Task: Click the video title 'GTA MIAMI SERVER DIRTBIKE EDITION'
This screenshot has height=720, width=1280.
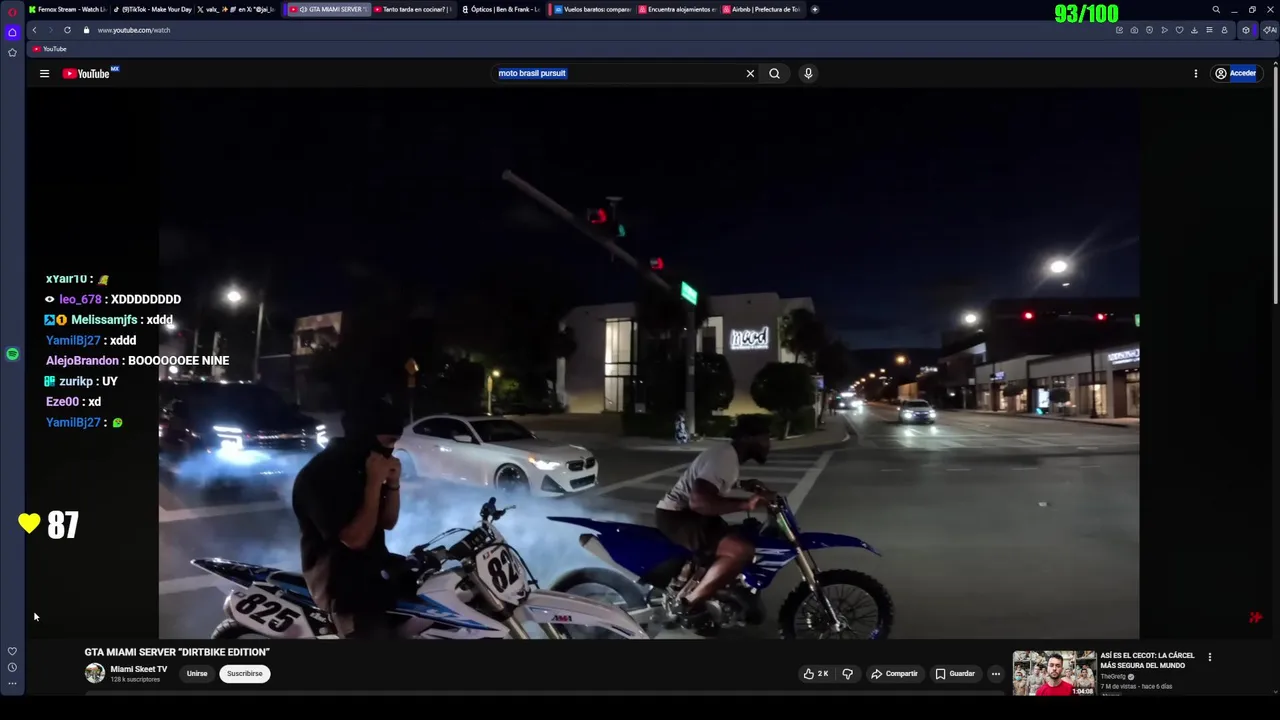Action: pos(177,652)
